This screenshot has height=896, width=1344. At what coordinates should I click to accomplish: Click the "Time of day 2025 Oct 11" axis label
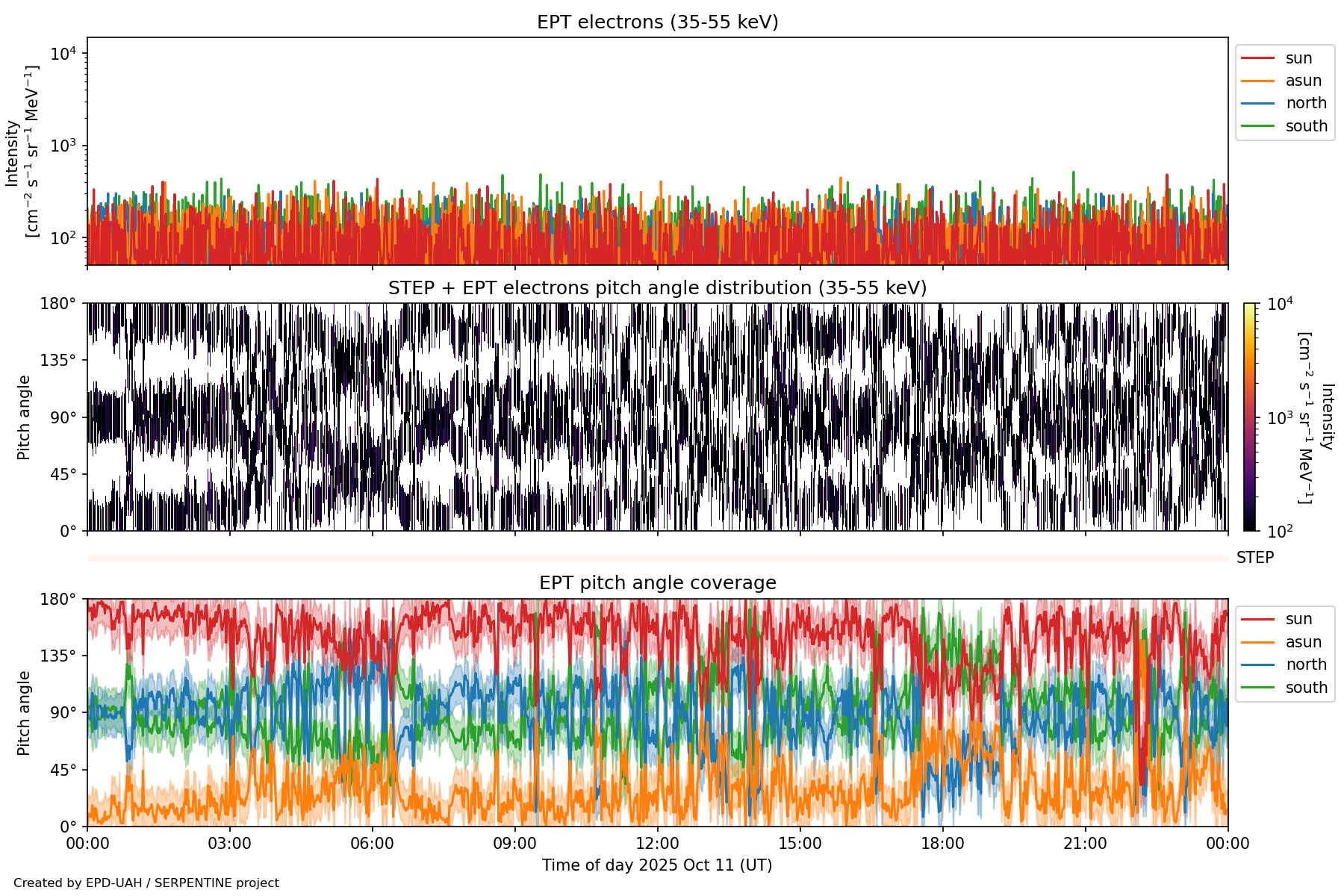[x=657, y=865]
